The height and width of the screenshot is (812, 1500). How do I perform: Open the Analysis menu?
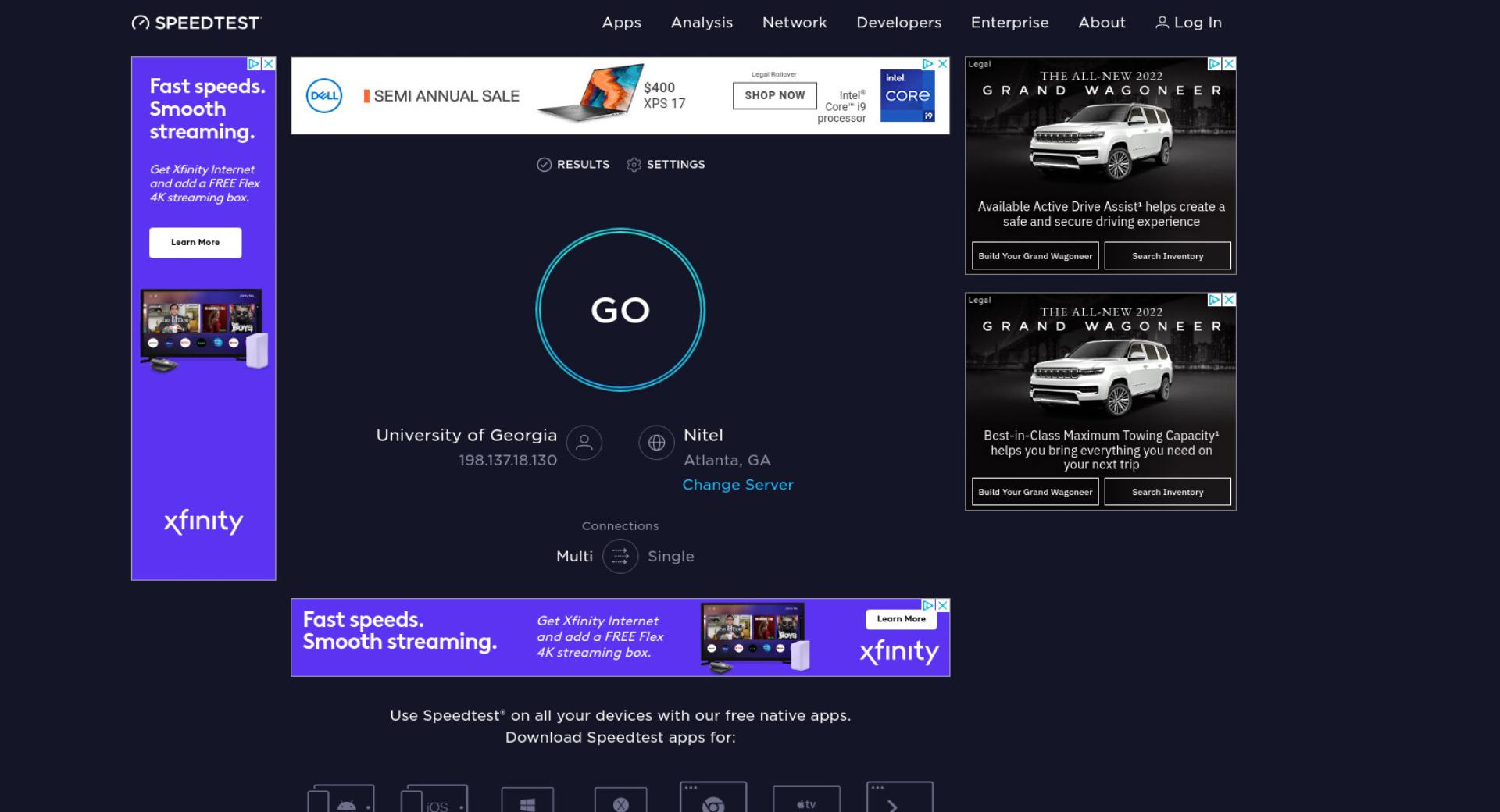[x=702, y=23]
